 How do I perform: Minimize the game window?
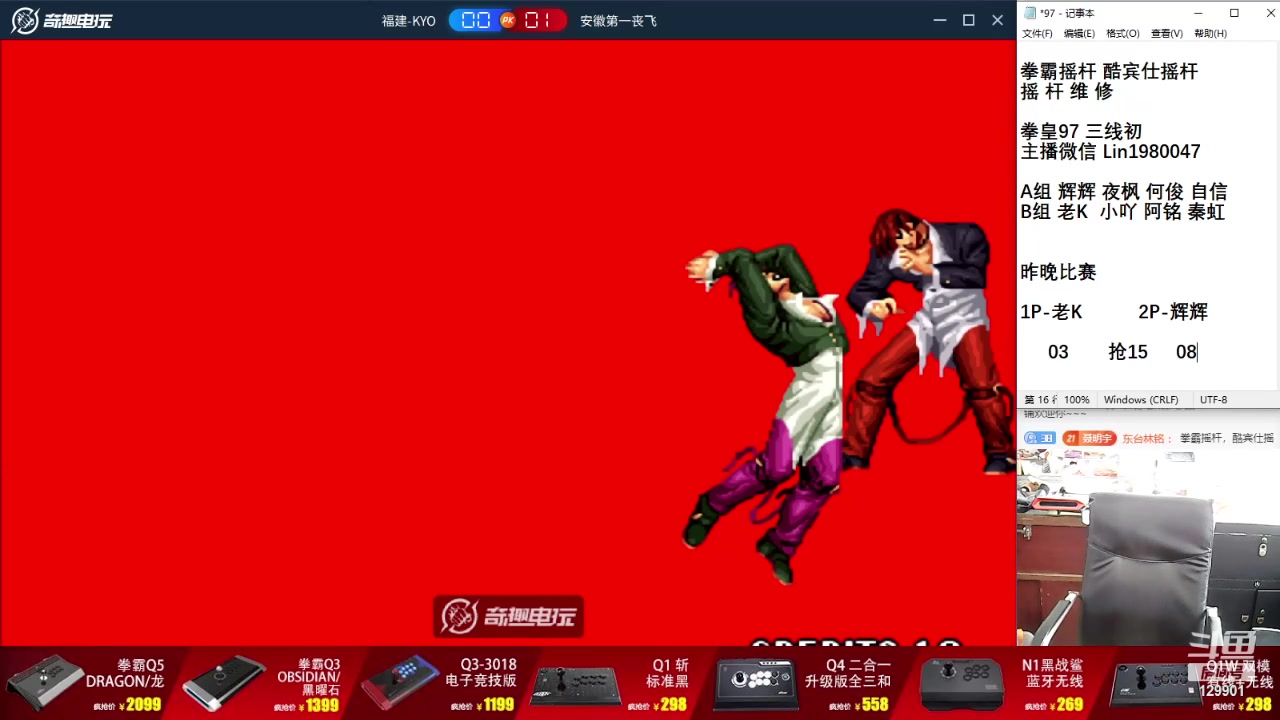point(939,20)
